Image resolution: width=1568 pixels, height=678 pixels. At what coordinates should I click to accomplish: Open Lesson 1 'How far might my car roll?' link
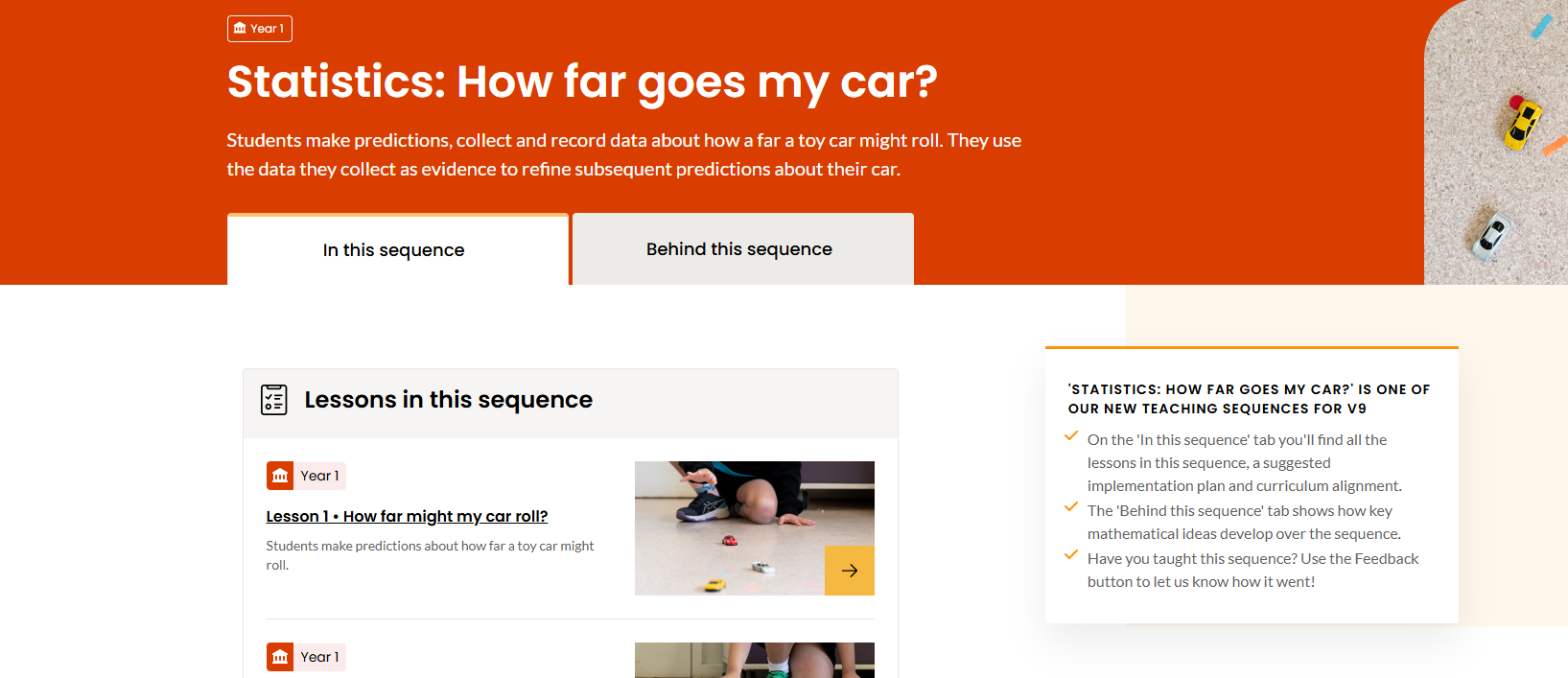(407, 516)
